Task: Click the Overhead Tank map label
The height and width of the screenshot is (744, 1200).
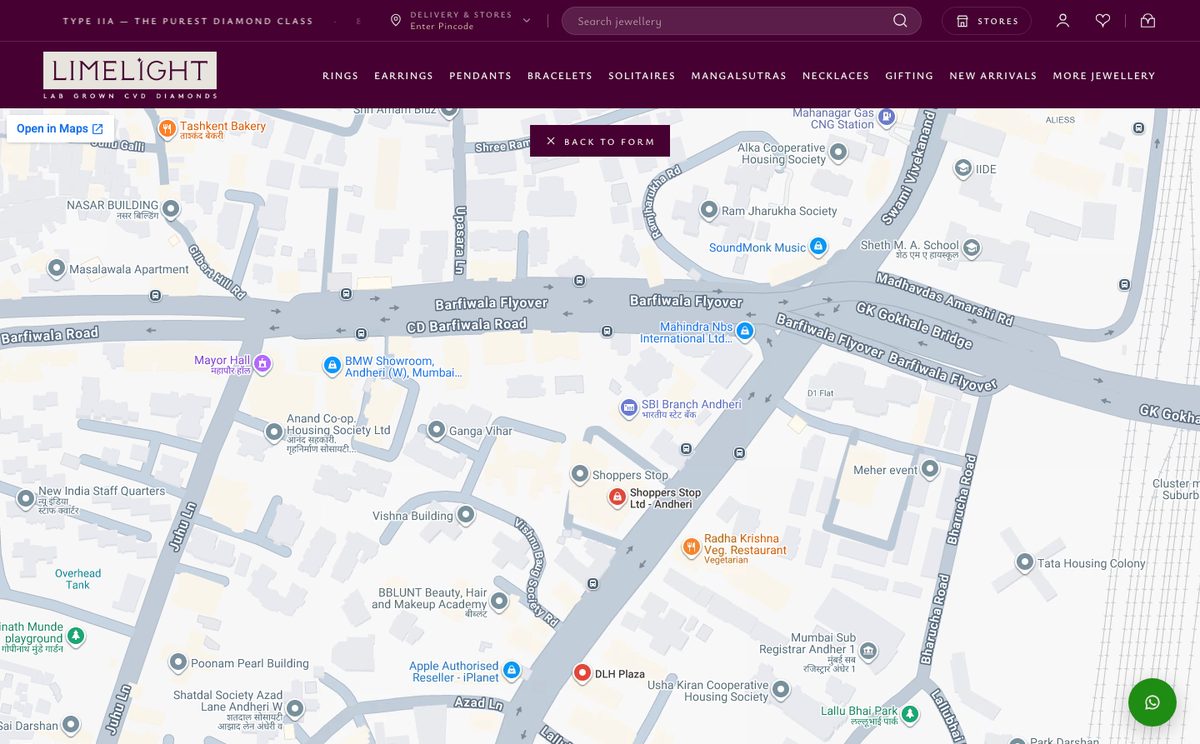Action: click(x=78, y=579)
